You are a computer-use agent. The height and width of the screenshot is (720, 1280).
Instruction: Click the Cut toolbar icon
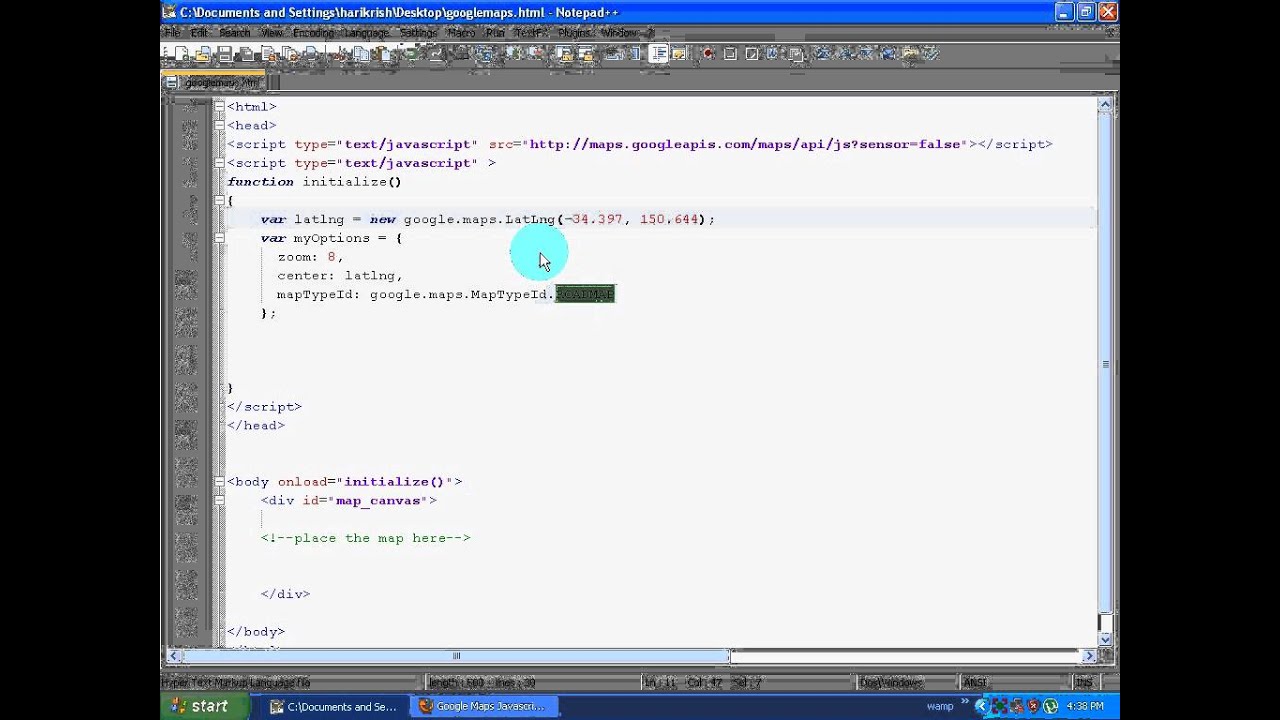pos(339,54)
